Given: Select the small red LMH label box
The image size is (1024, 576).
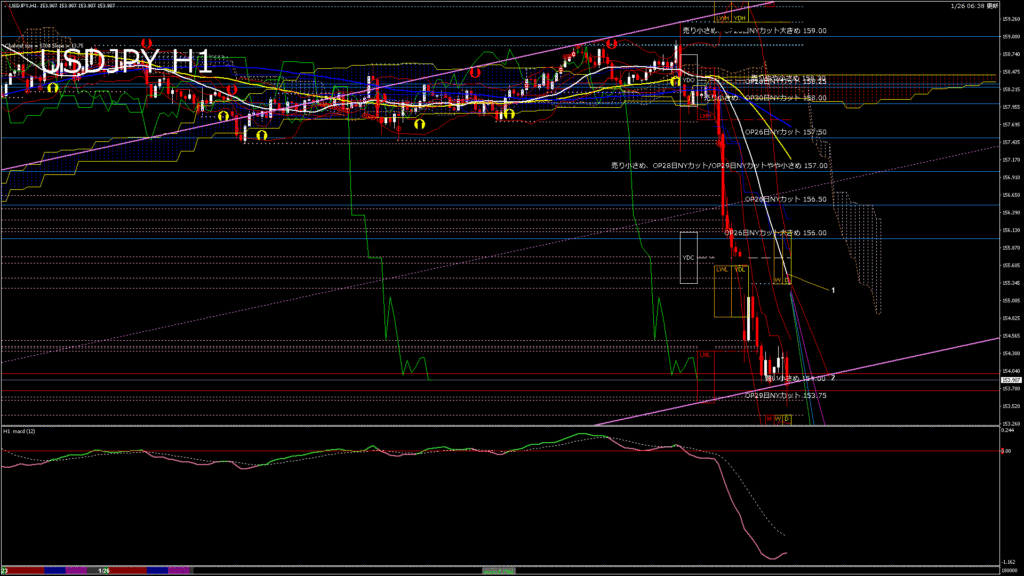Looking at the screenshot, I should click(x=705, y=115).
